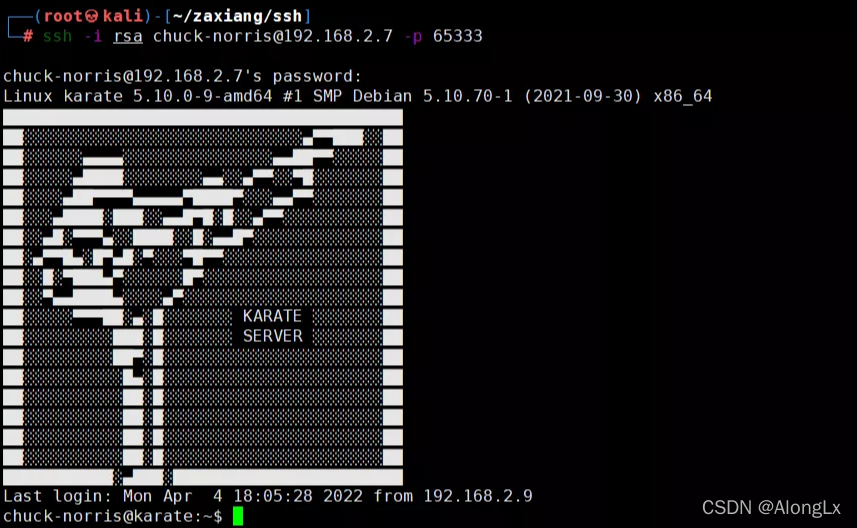The width and height of the screenshot is (857, 528).
Task: Click the 'SERVER' word in the ASCII art
Action: coord(272,336)
